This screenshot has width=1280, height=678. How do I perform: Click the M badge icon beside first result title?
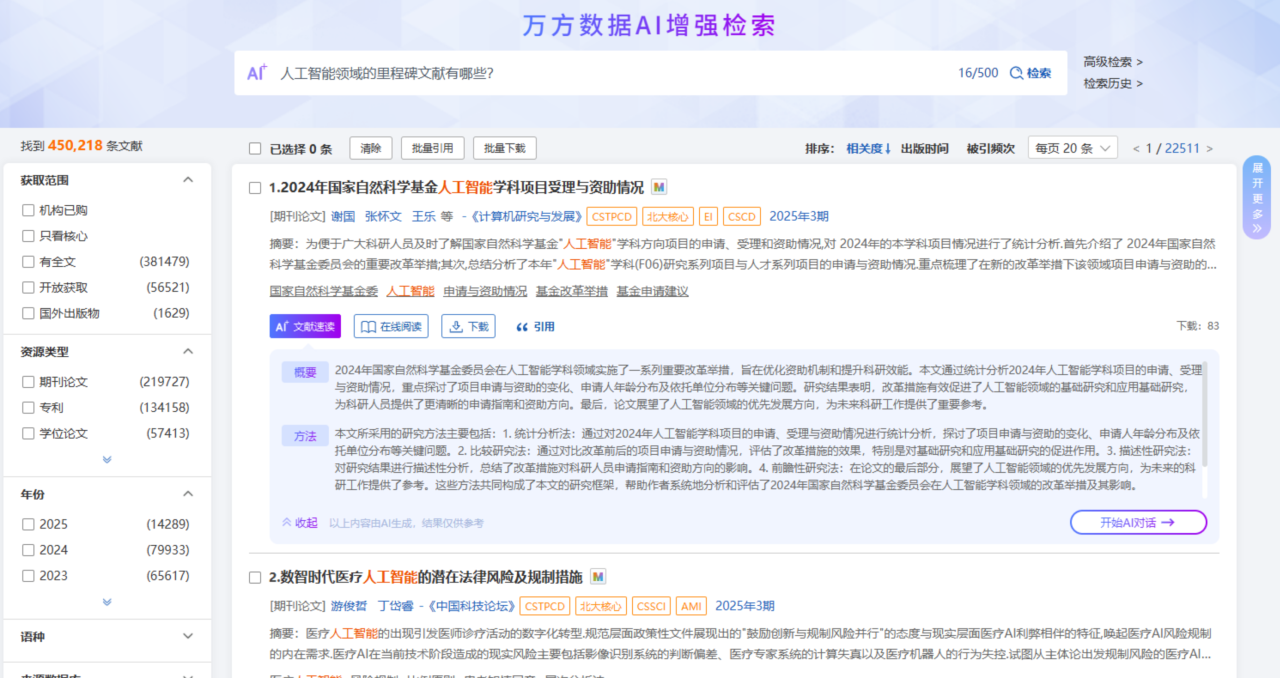tap(659, 187)
